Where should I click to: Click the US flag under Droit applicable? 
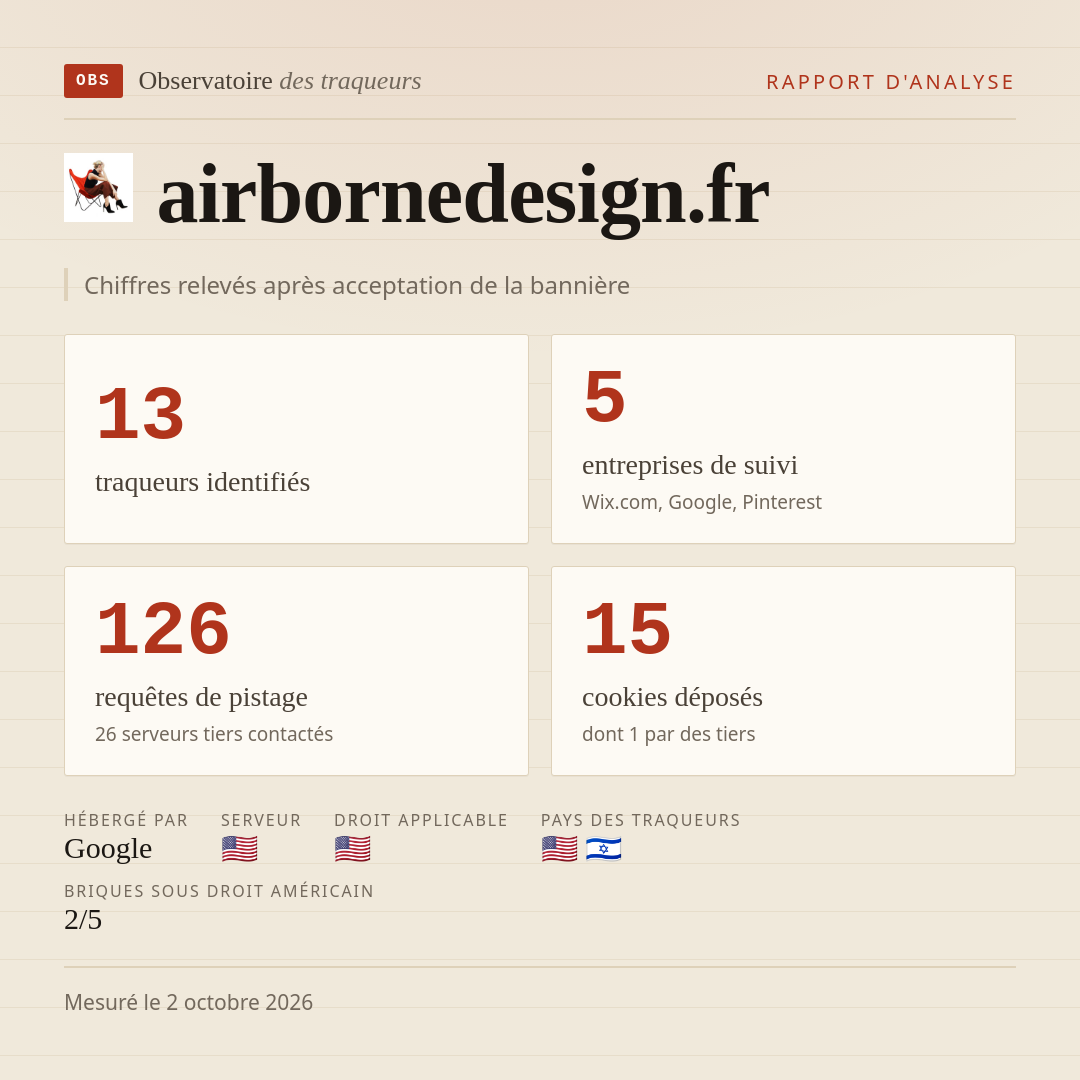coord(353,849)
